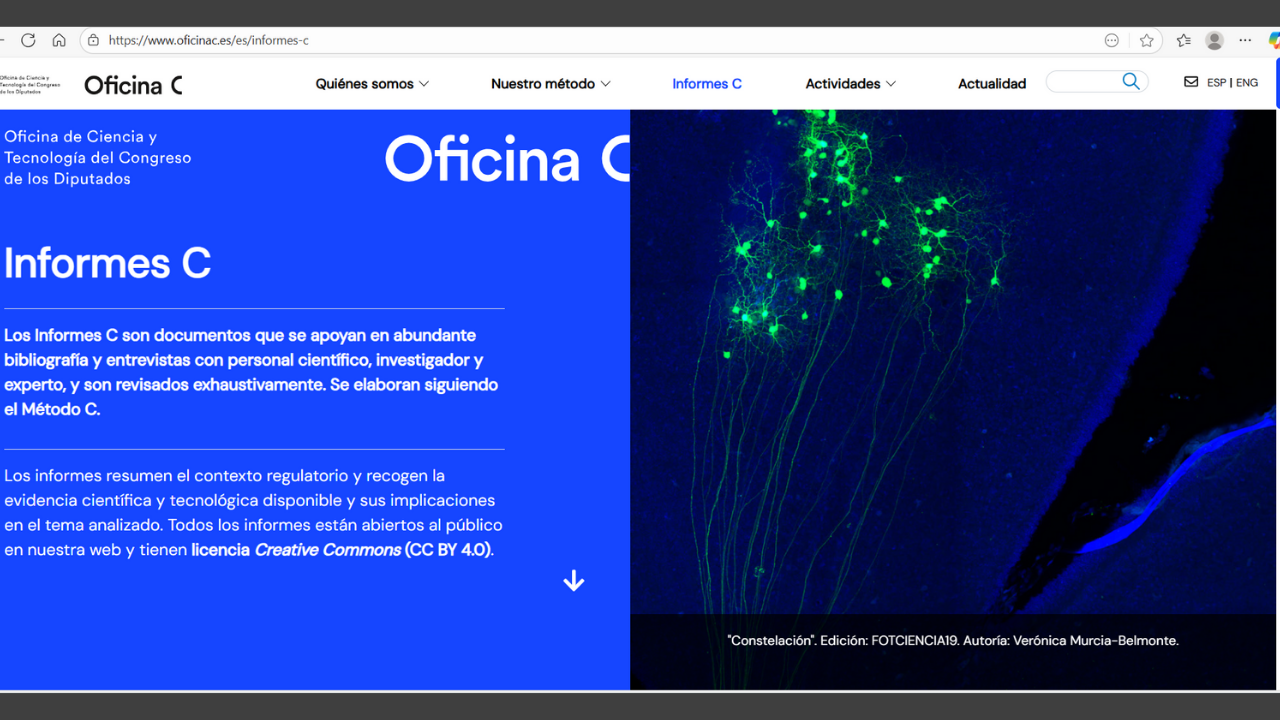Open the envelope contact icon

pyautogui.click(x=1190, y=81)
